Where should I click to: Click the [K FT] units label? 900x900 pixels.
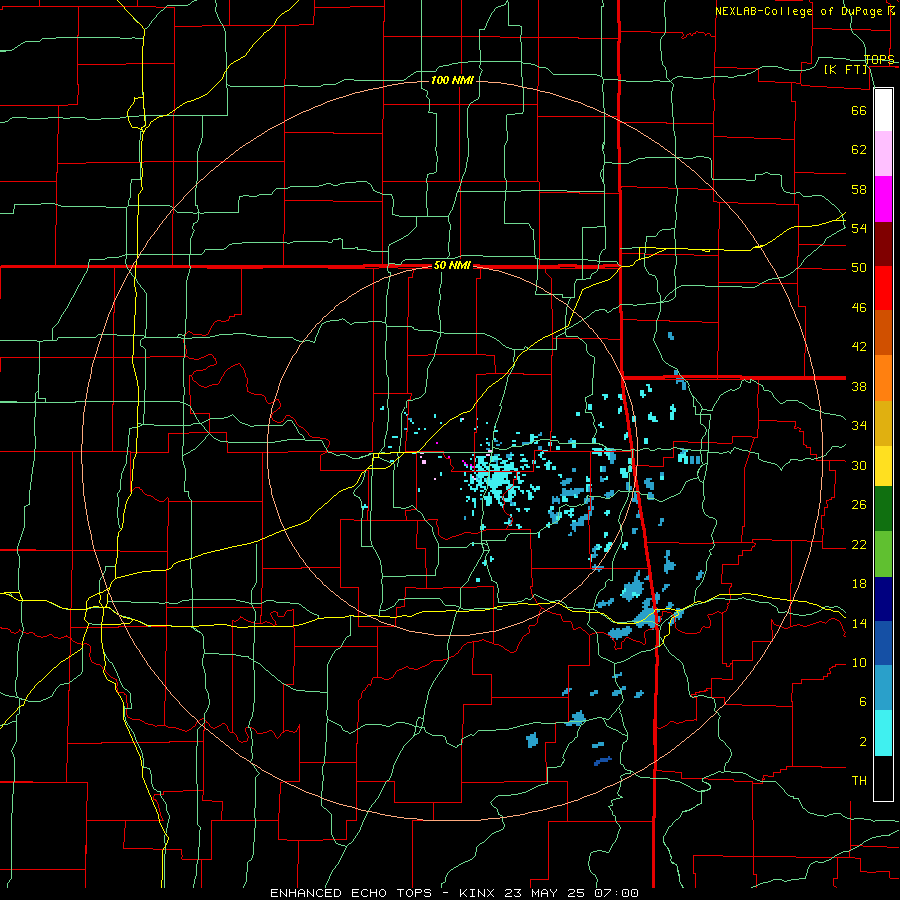point(845,69)
